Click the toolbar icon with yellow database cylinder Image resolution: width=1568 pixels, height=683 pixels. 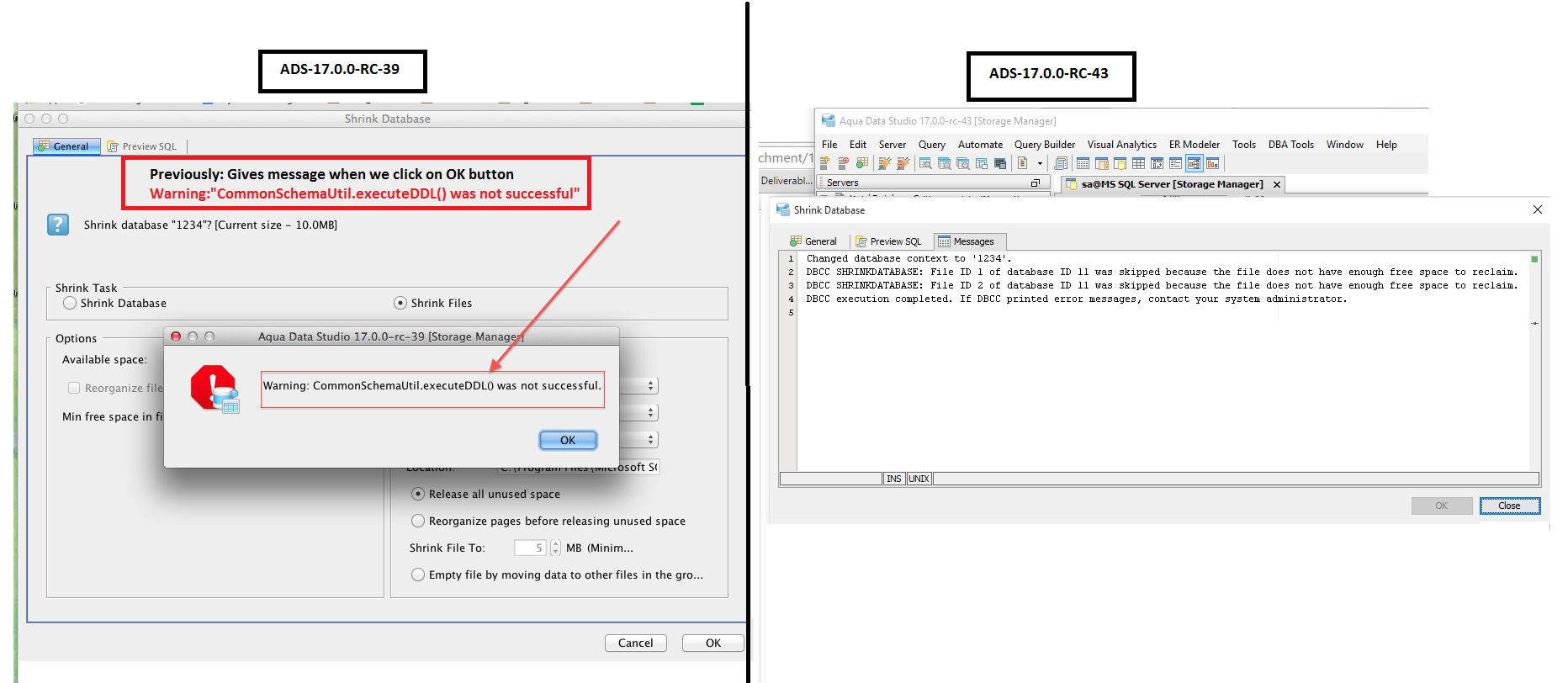[x=1120, y=163]
